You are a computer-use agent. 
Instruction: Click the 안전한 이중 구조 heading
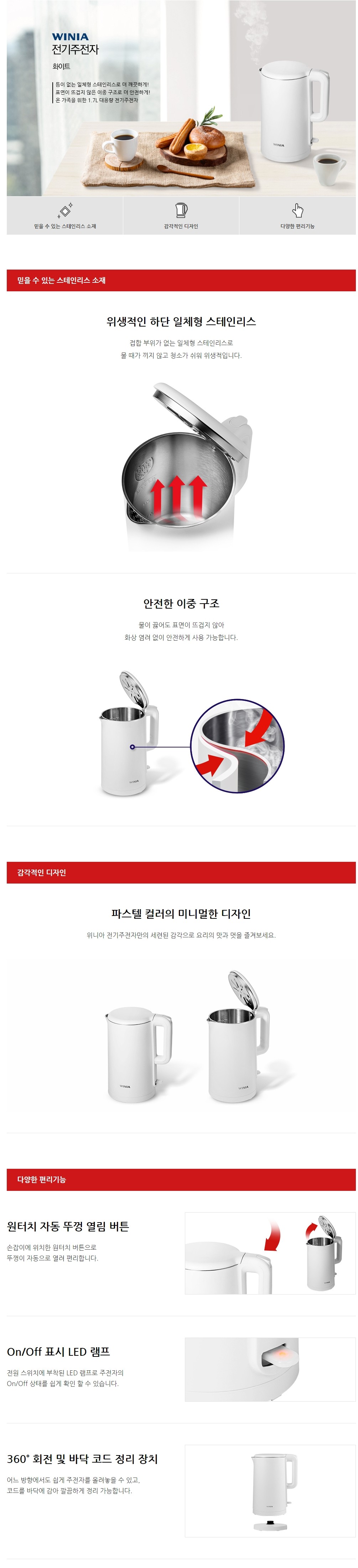tap(181, 603)
